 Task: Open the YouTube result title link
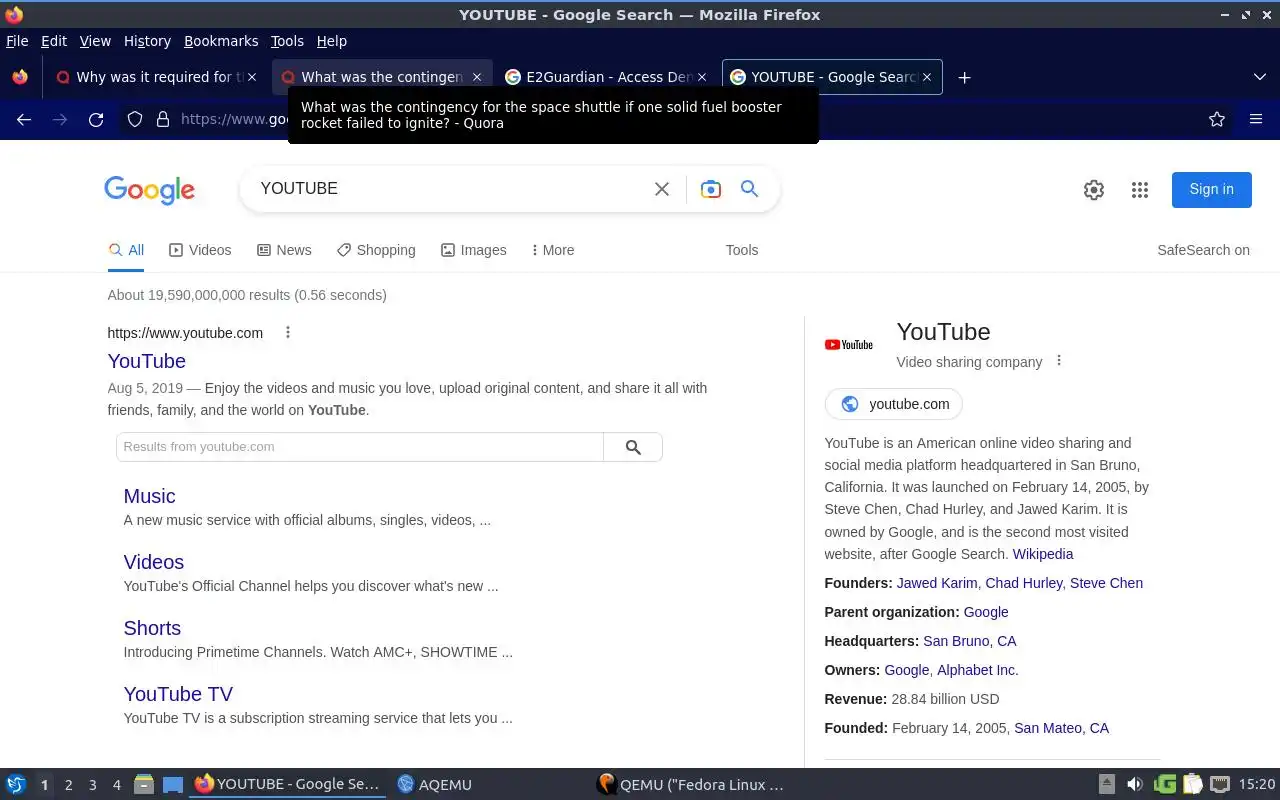(147, 361)
